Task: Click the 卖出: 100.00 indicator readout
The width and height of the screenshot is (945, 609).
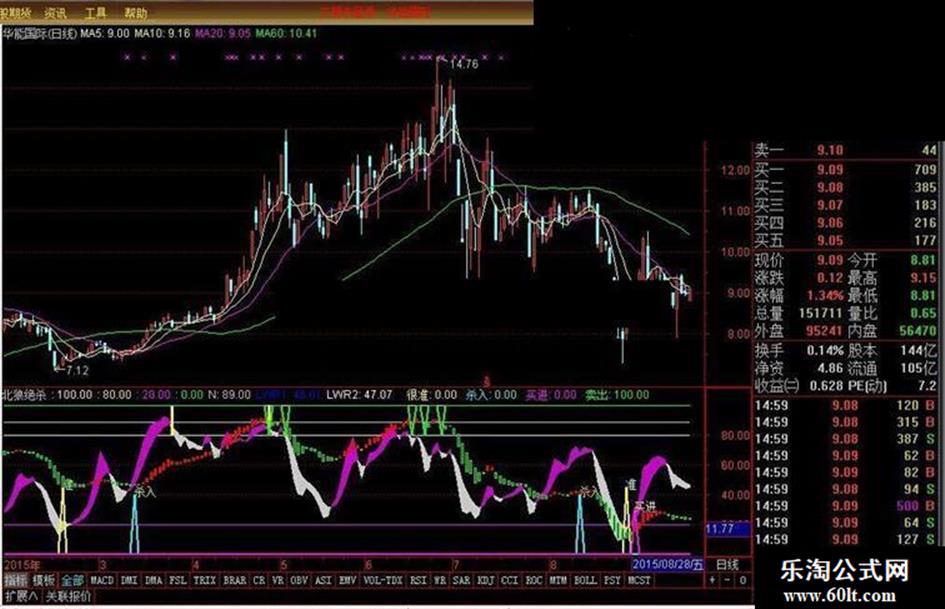Action: [617, 395]
